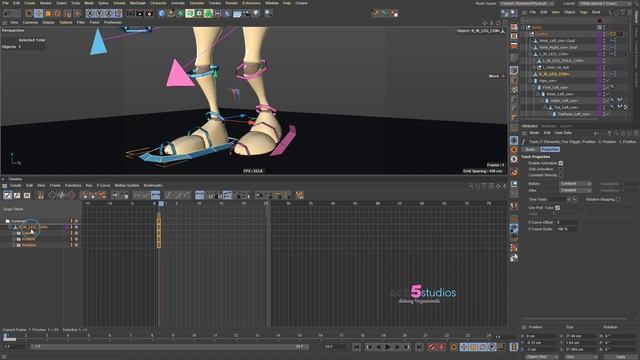640x360 pixels.
Task: Collapse the Foot_Left_con+ hierarchy
Action: (534, 87)
